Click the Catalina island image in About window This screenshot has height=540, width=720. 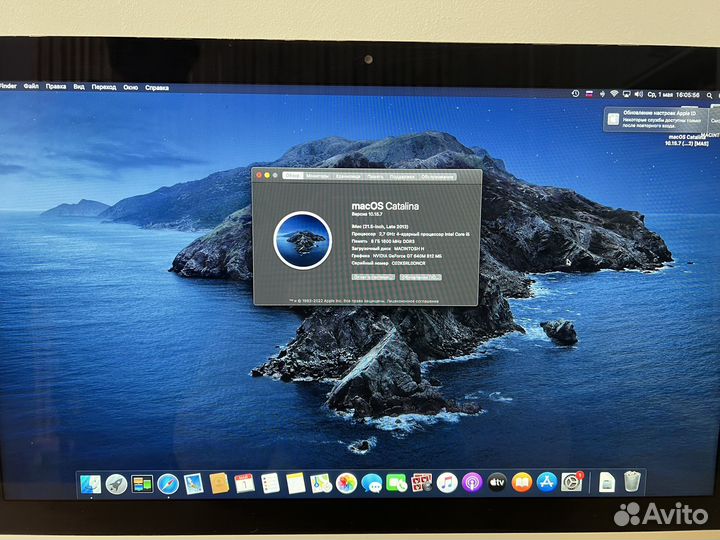tap(302, 240)
